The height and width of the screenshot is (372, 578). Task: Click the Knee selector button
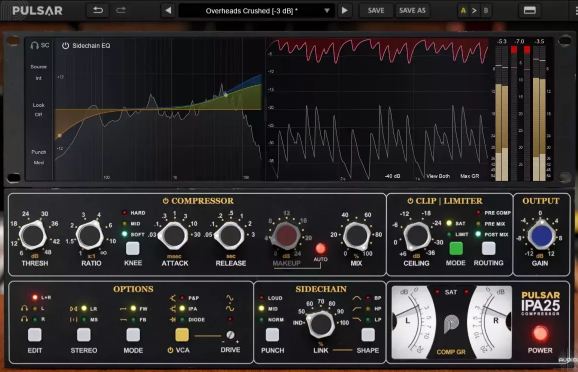(x=133, y=248)
